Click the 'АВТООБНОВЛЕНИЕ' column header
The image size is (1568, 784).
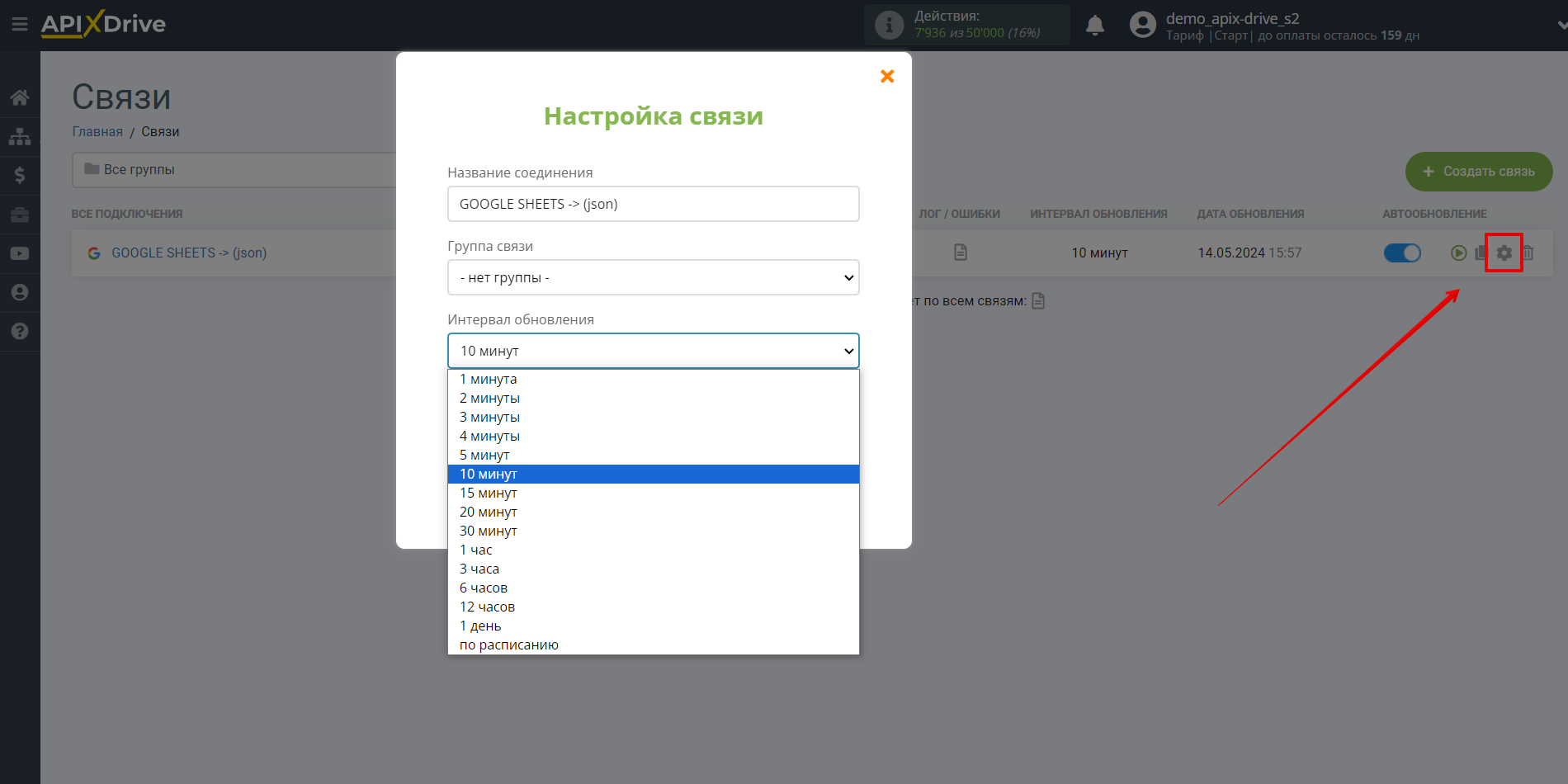click(x=1434, y=214)
